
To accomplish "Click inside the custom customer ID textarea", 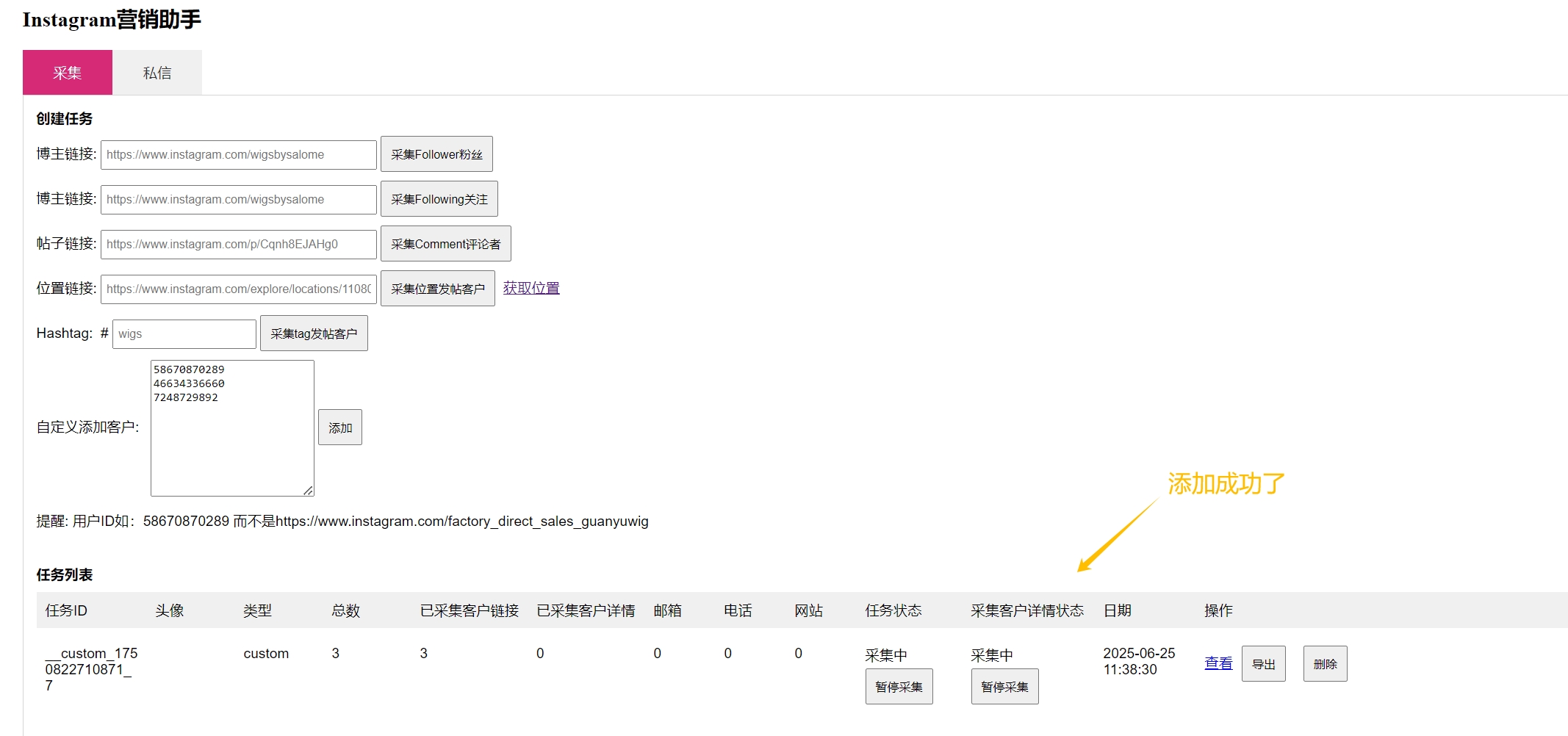I will pyautogui.click(x=232, y=428).
